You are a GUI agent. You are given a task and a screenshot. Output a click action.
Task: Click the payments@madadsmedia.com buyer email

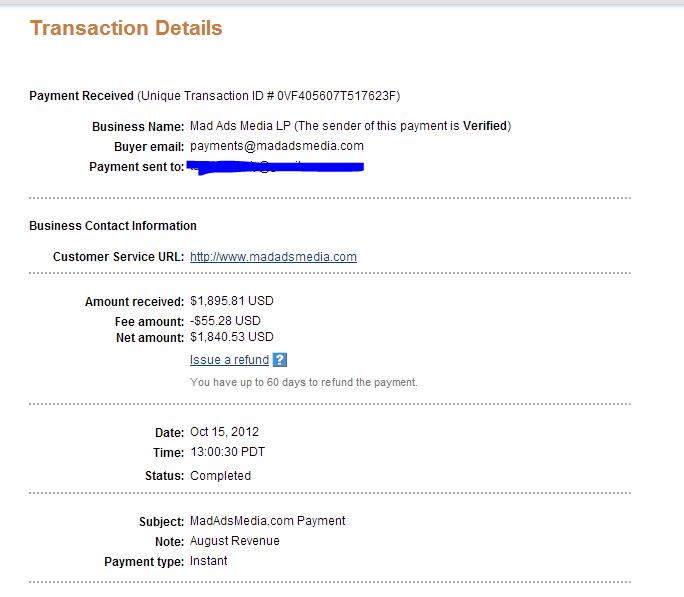pyautogui.click(x=277, y=146)
